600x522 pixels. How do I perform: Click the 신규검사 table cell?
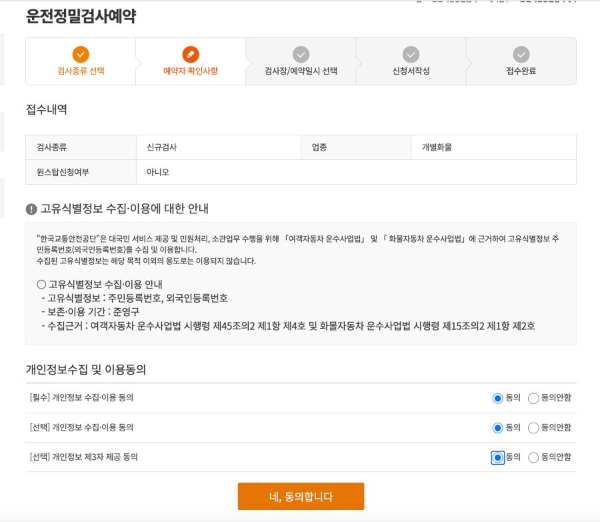[x=218, y=147]
